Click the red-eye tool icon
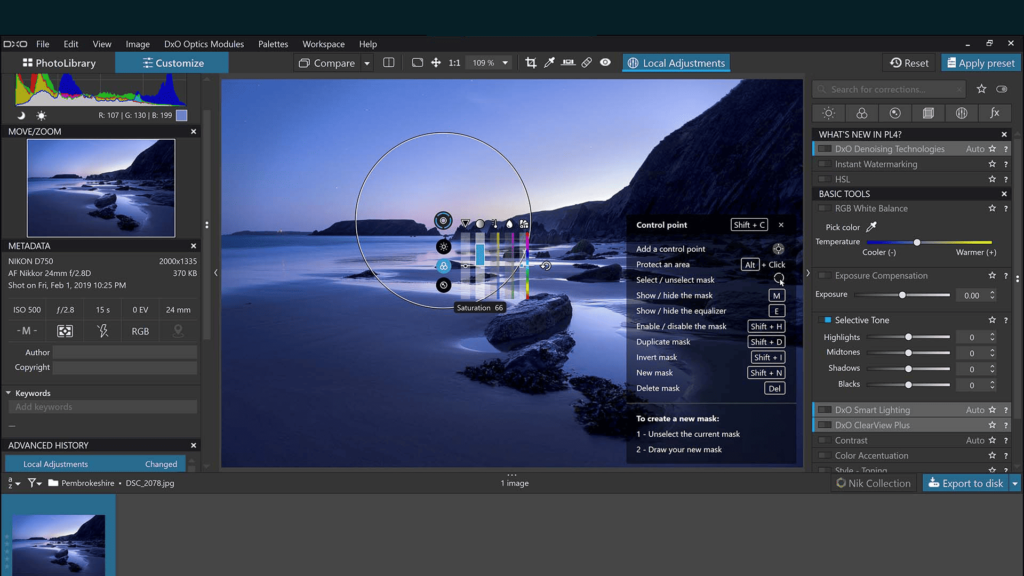Screen dimensions: 1024x576 [605, 63]
